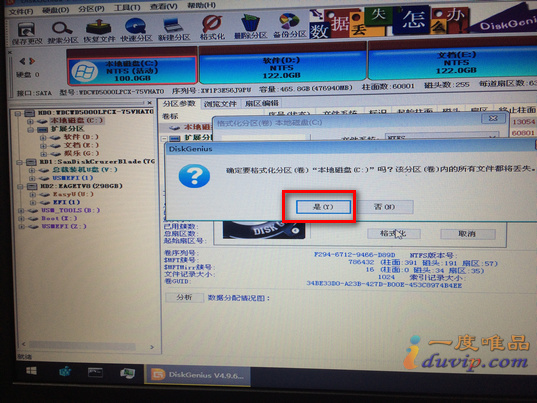Click the Search Partitions (搜索分区) magnifier icon
The width and height of the screenshot is (537, 403).
[x=62, y=32]
